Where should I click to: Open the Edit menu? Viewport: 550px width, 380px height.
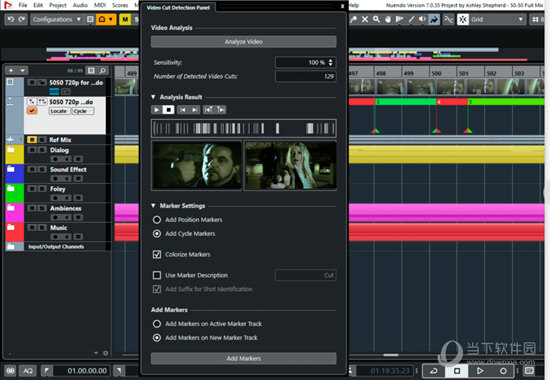pyautogui.click(x=38, y=5)
